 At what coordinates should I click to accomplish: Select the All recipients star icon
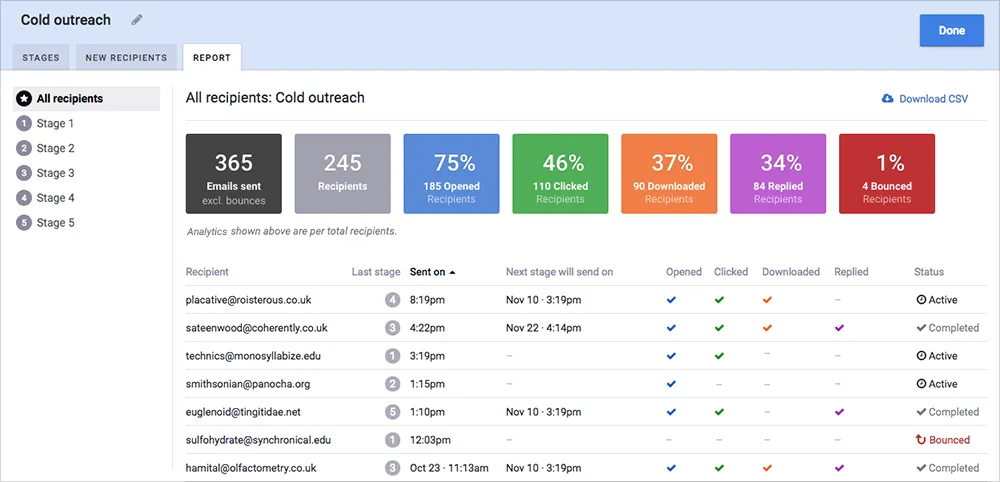coord(24,99)
